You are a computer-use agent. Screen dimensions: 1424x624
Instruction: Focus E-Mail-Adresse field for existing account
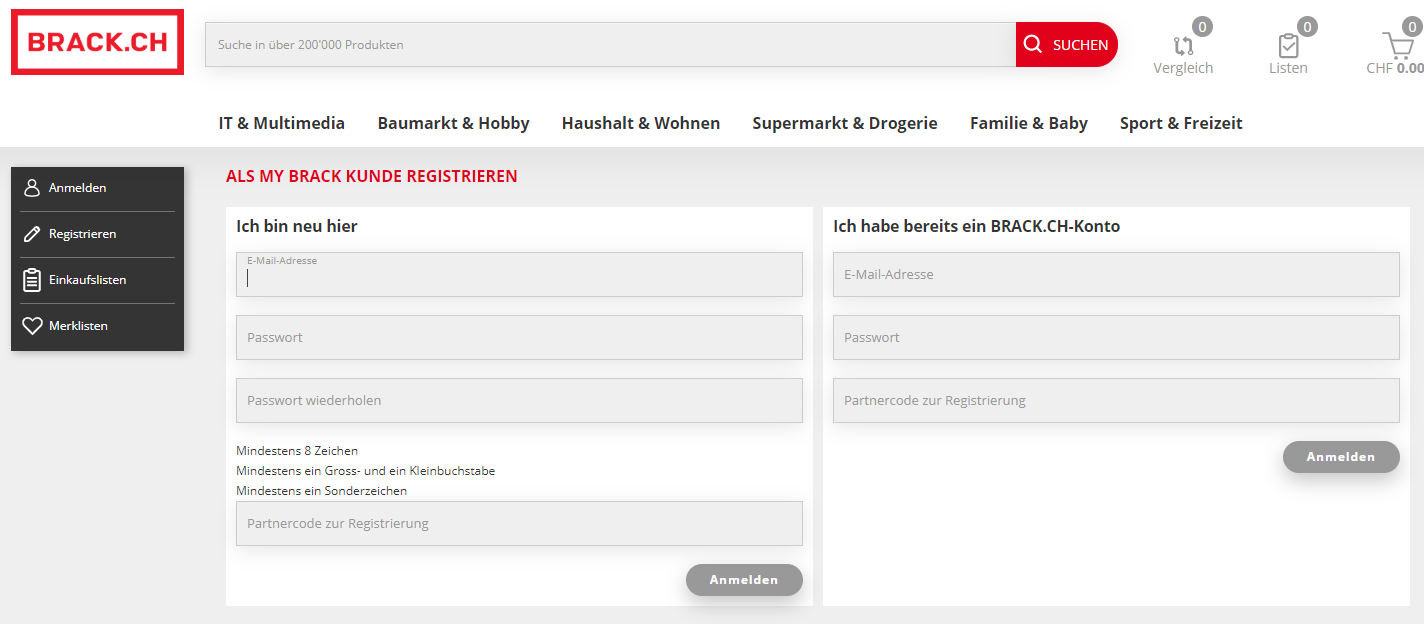pyautogui.click(x=1116, y=274)
